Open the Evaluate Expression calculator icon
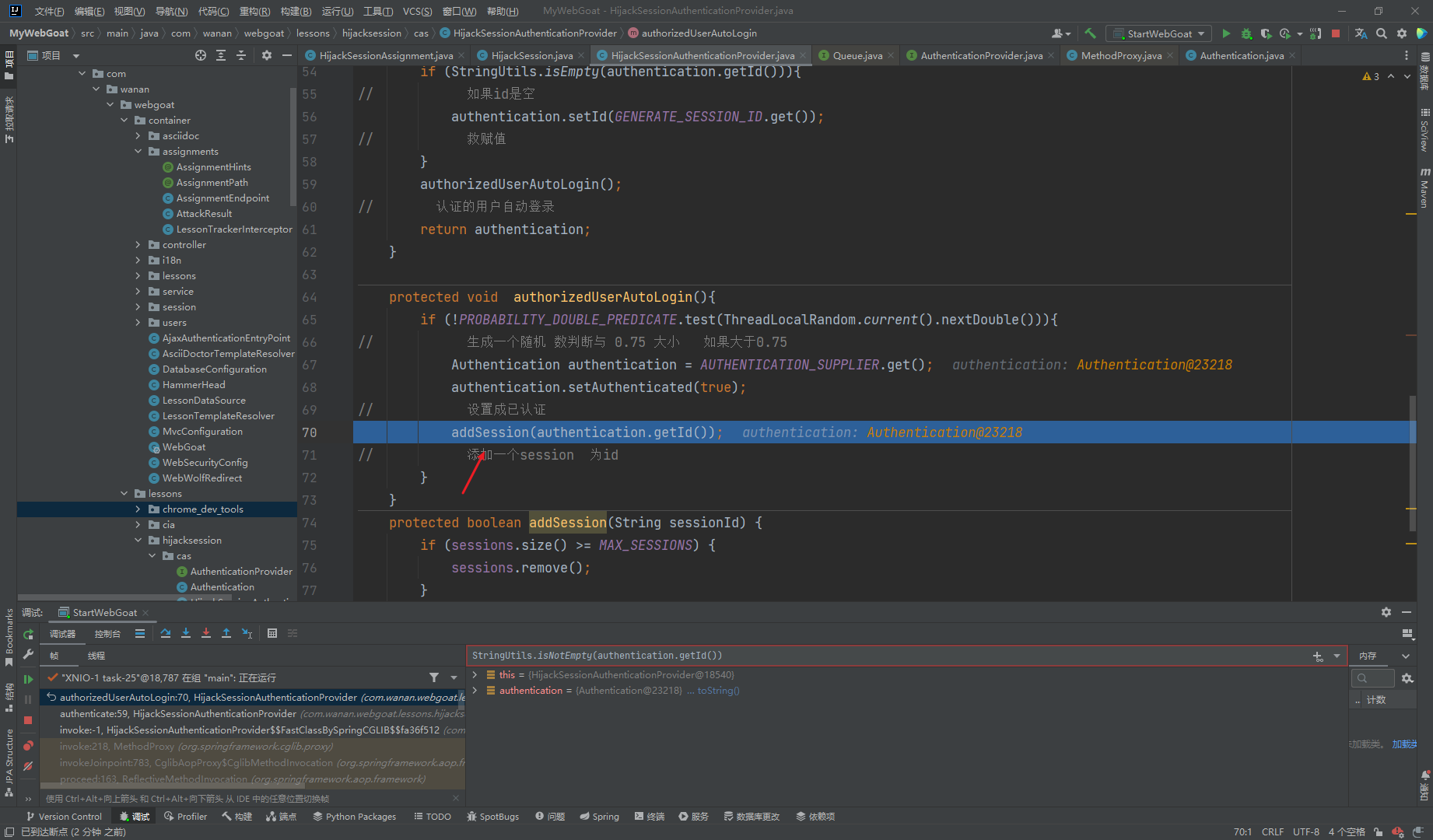The image size is (1433, 840). (x=272, y=634)
